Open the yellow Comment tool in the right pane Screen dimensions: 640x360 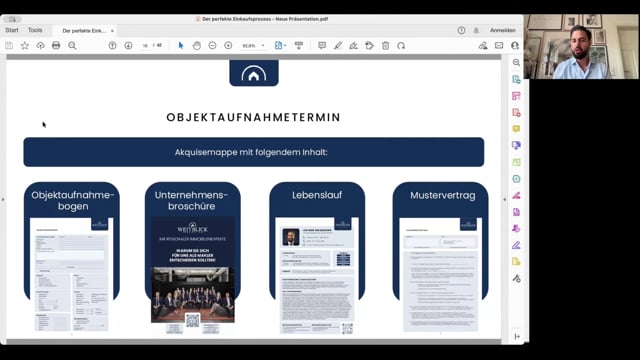(x=516, y=129)
